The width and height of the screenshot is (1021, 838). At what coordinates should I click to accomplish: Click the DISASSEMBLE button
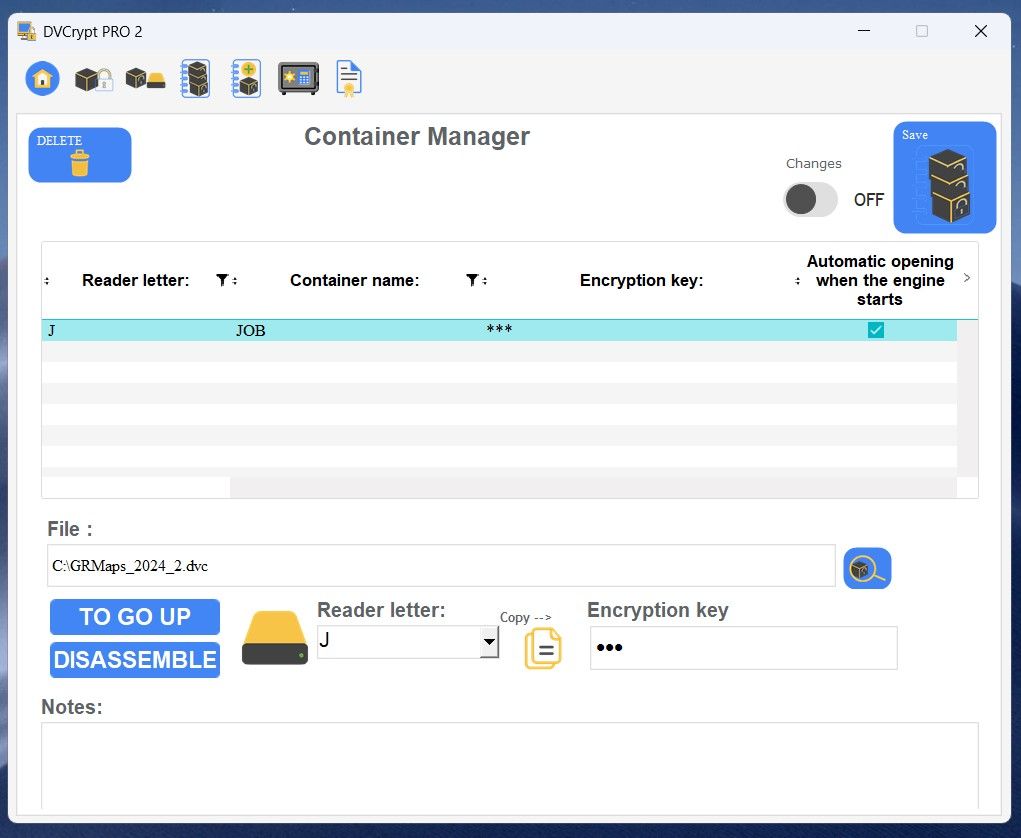[x=135, y=660]
